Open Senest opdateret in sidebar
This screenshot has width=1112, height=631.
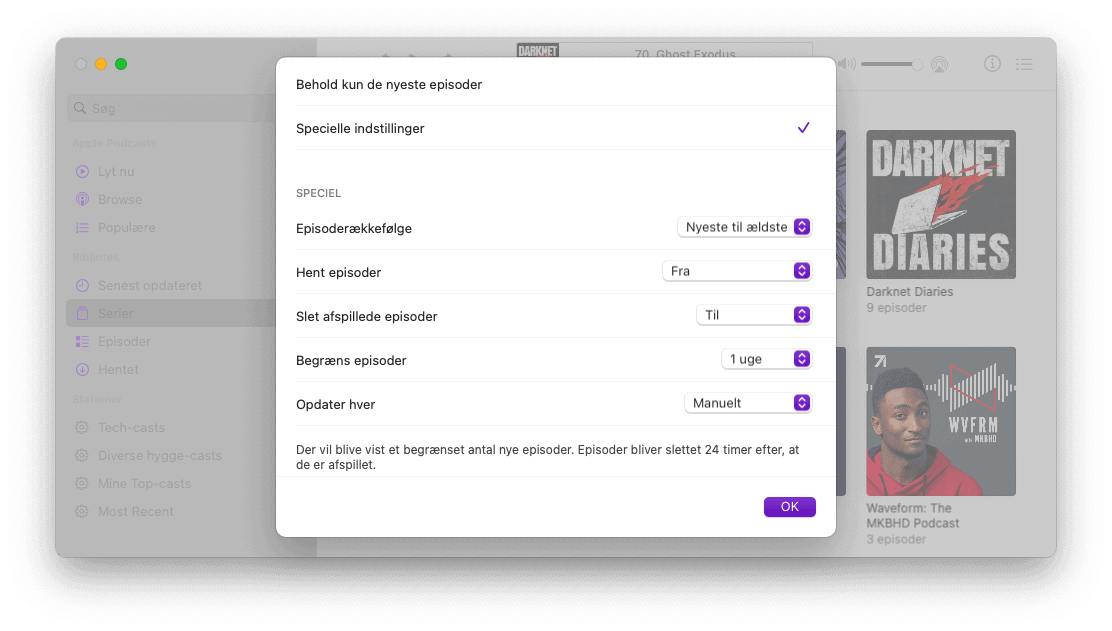150,285
